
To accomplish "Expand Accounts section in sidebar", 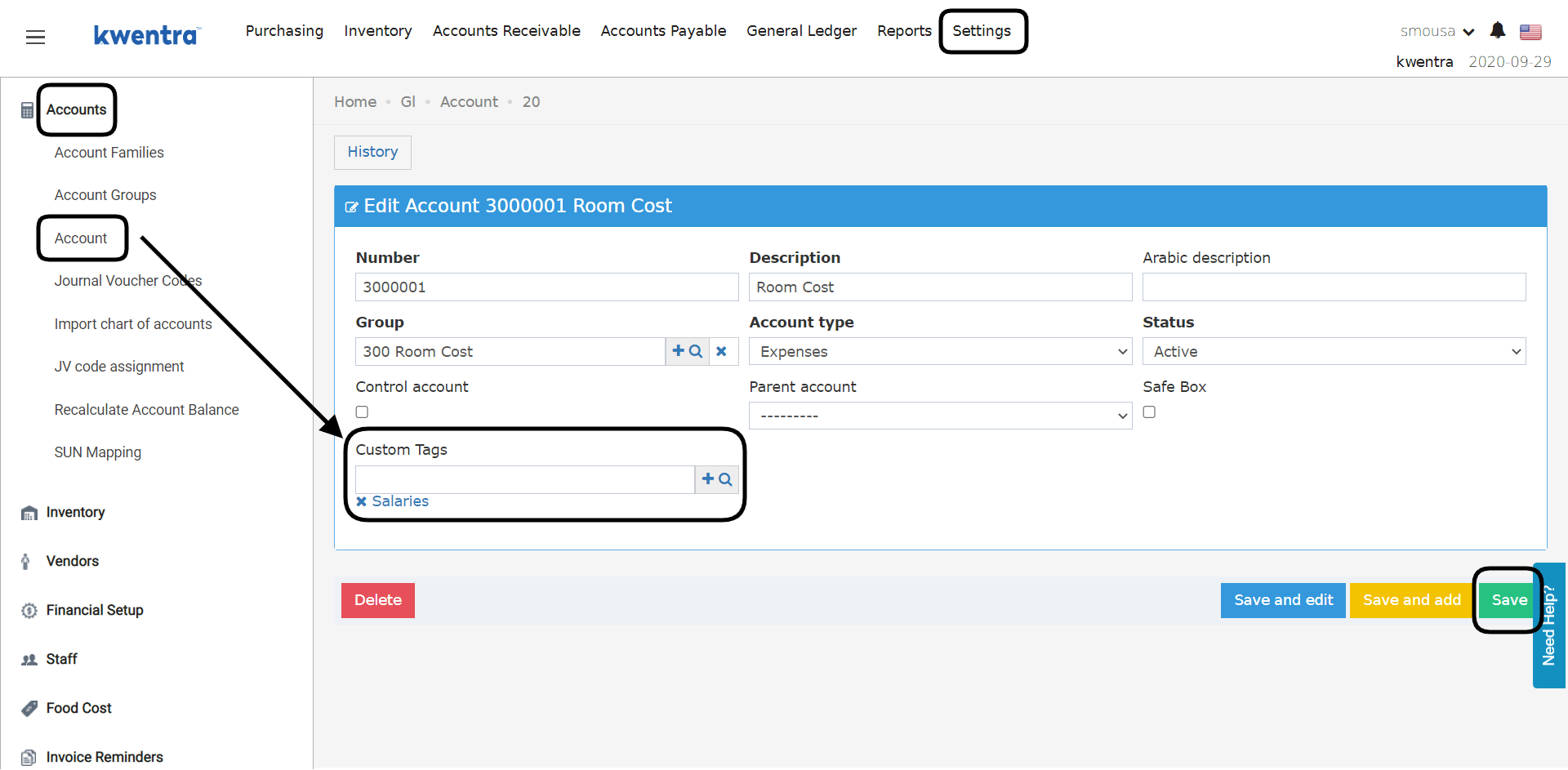I will click(x=76, y=110).
